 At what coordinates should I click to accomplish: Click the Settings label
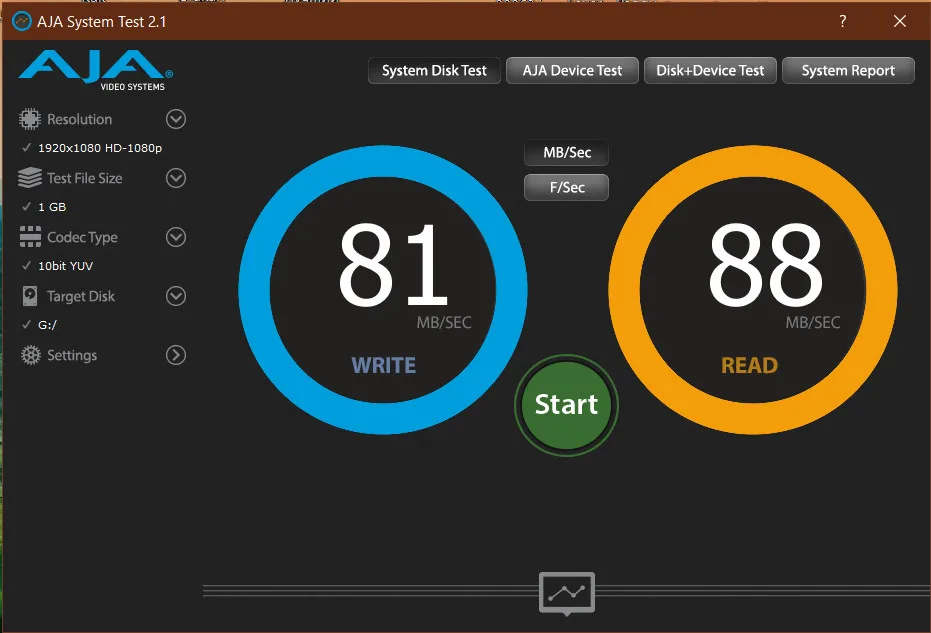72,355
